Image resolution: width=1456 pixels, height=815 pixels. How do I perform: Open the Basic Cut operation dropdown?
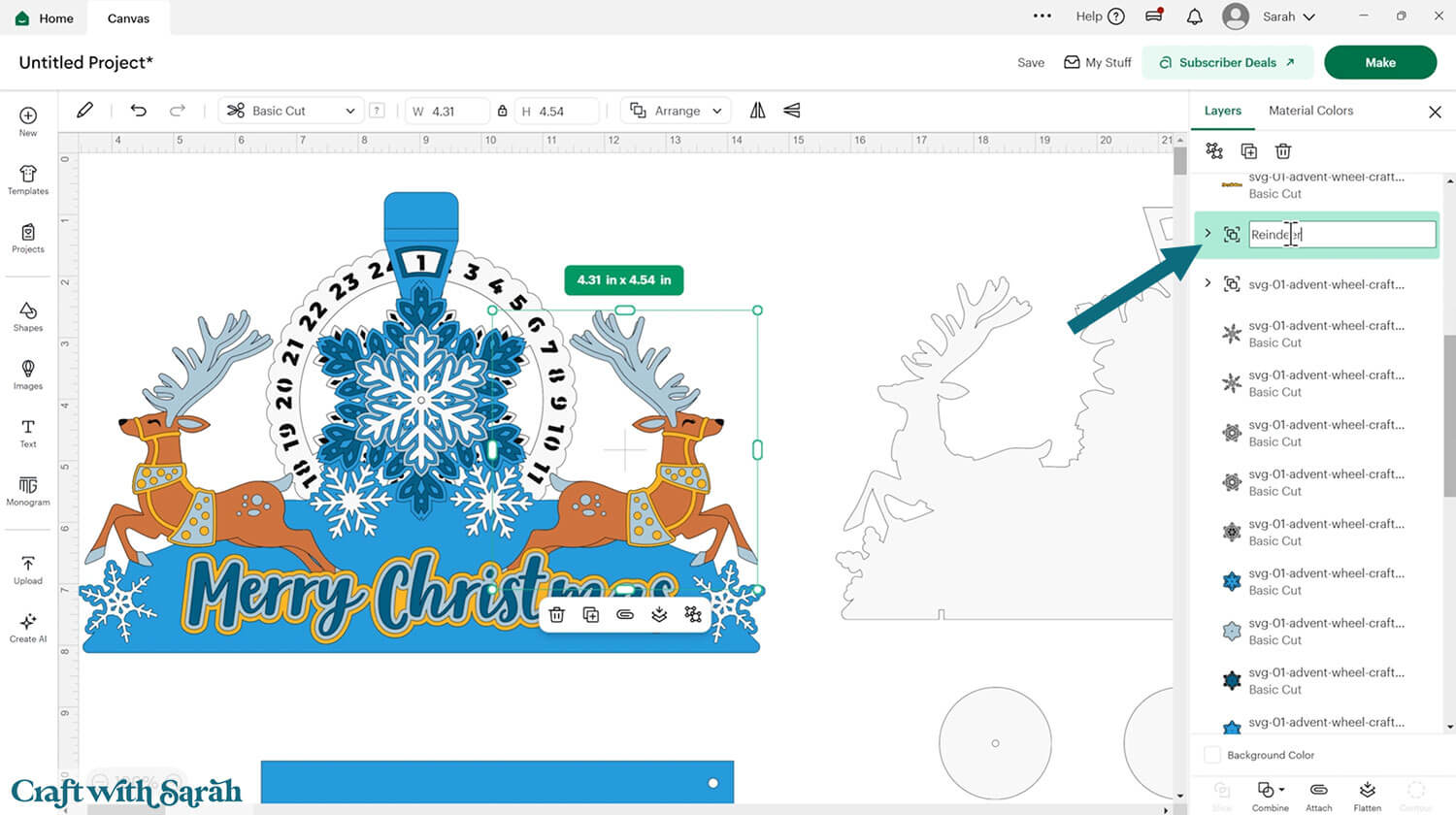click(291, 111)
